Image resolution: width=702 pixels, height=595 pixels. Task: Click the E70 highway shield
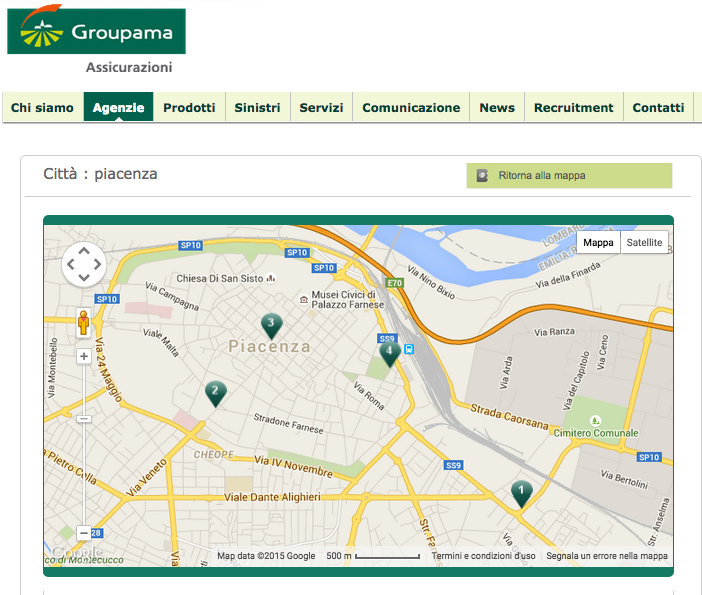[395, 283]
